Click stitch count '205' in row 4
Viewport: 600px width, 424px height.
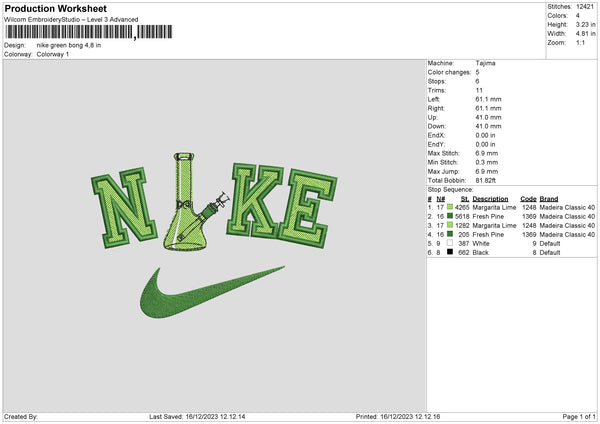click(464, 235)
